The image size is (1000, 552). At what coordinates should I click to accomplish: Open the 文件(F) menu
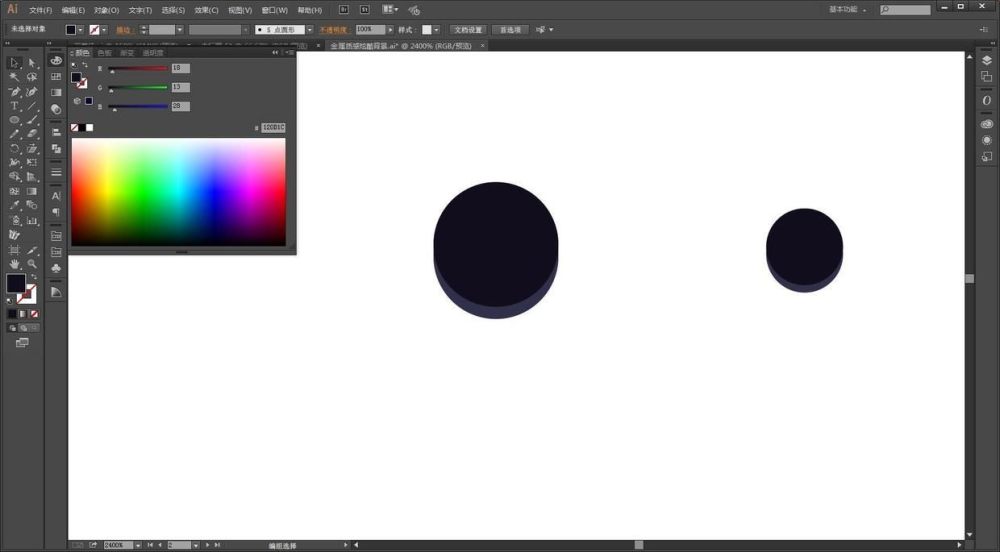click(x=40, y=10)
